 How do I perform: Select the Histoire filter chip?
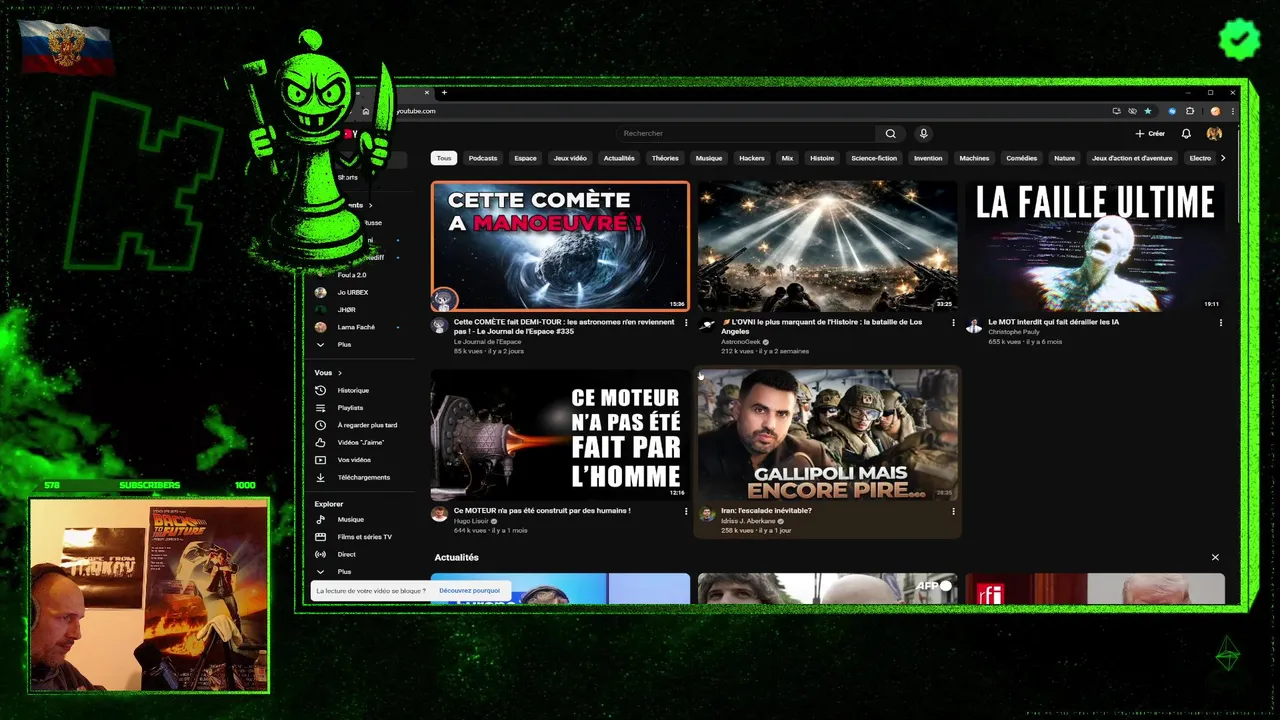[822, 158]
